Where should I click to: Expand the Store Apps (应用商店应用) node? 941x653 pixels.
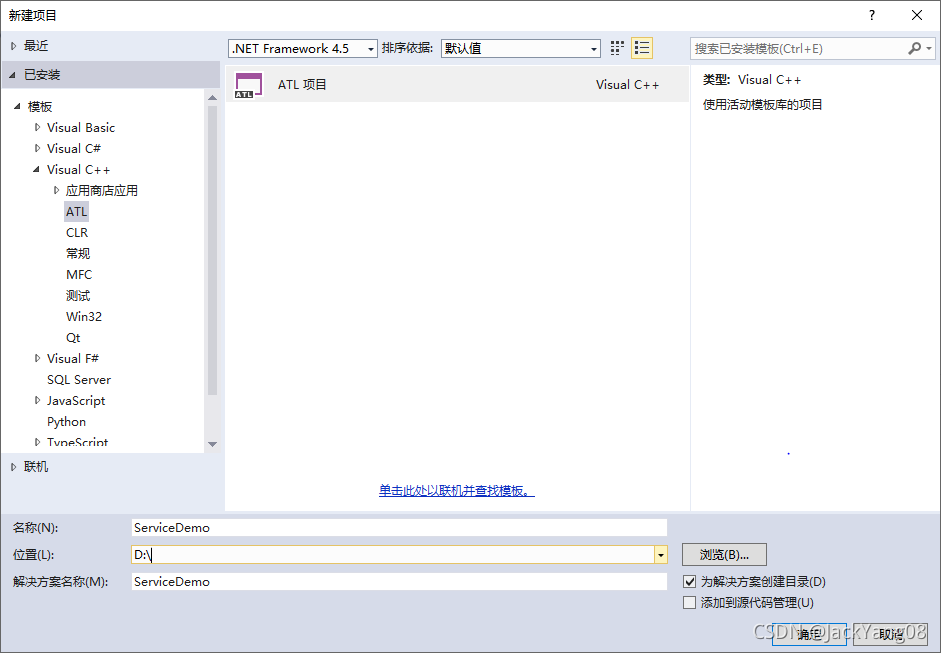56,190
